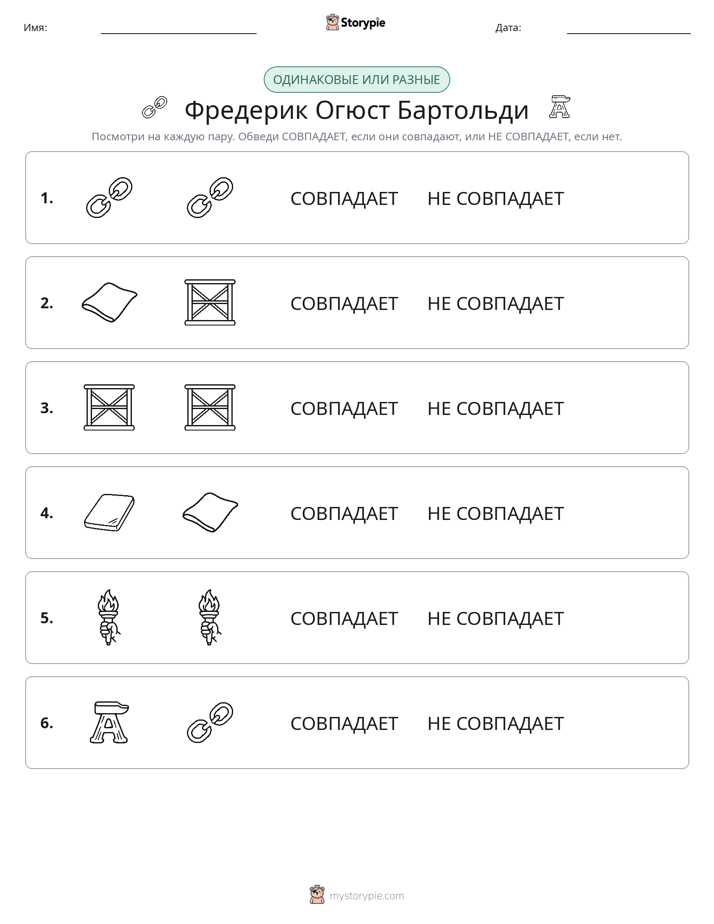Click the flat sheet icon in row 4
The height and width of the screenshot is (924, 714).
tap(109, 513)
